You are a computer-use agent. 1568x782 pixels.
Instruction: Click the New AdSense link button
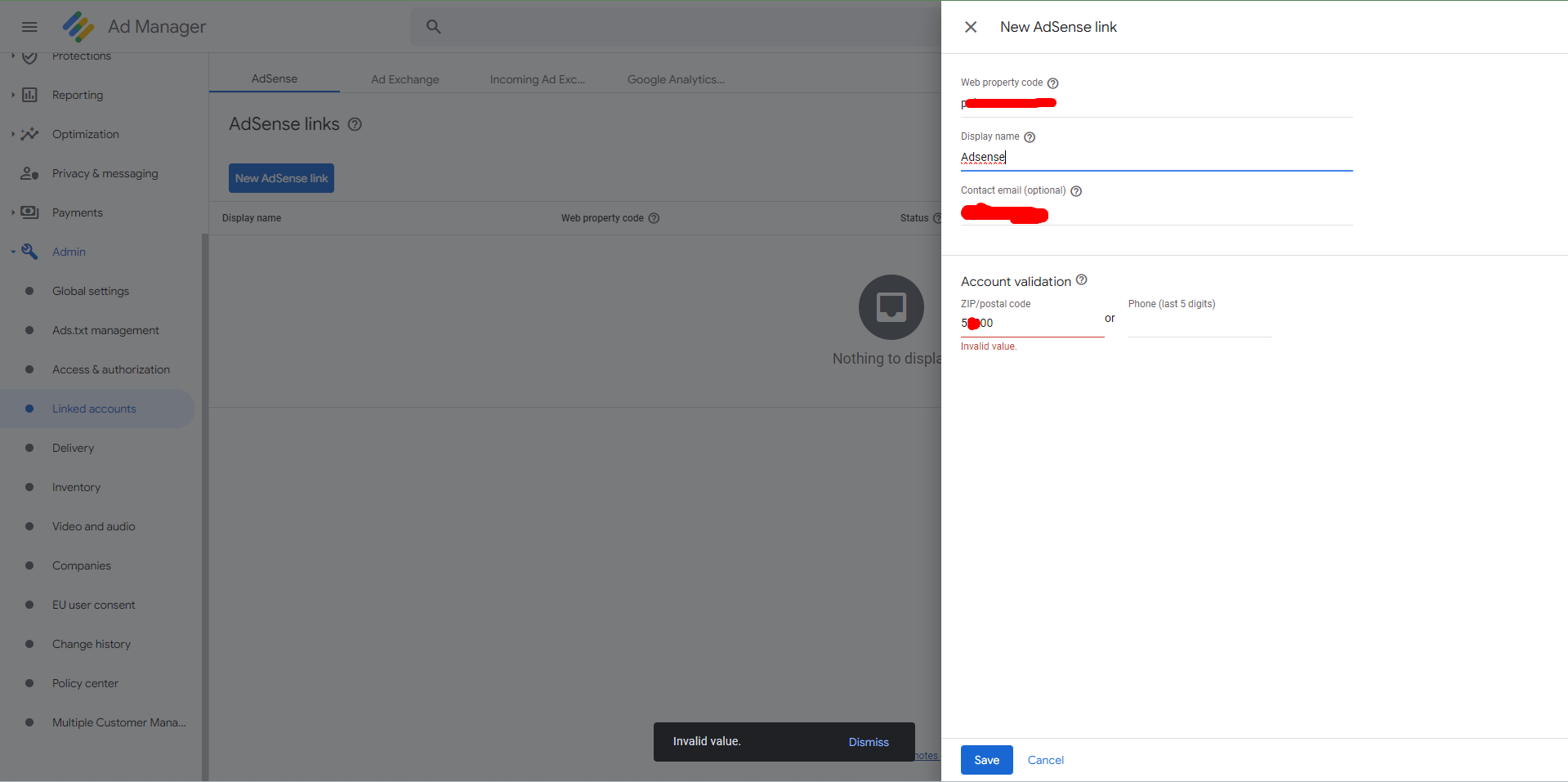point(281,178)
